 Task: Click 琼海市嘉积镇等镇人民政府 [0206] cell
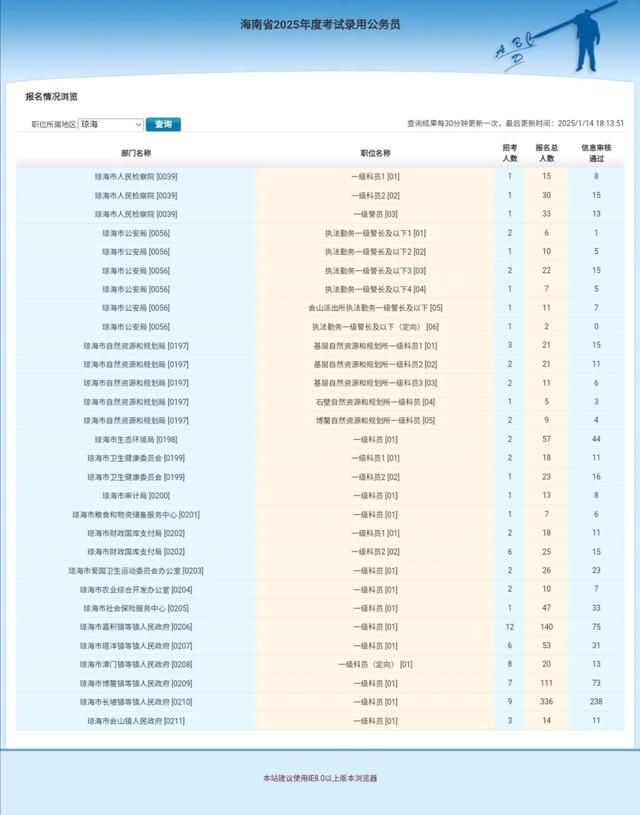click(x=136, y=627)
